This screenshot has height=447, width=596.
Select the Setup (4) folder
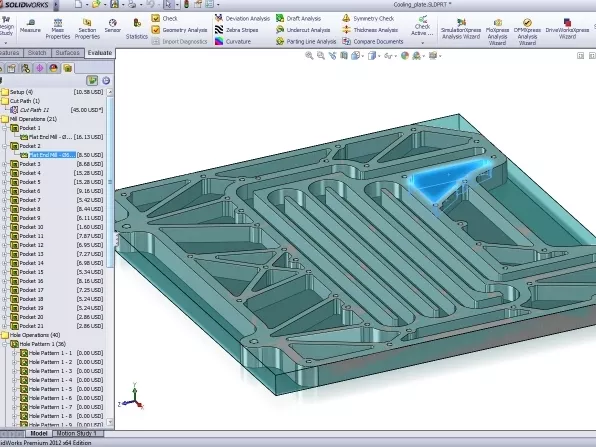click(x=21, y=92)
